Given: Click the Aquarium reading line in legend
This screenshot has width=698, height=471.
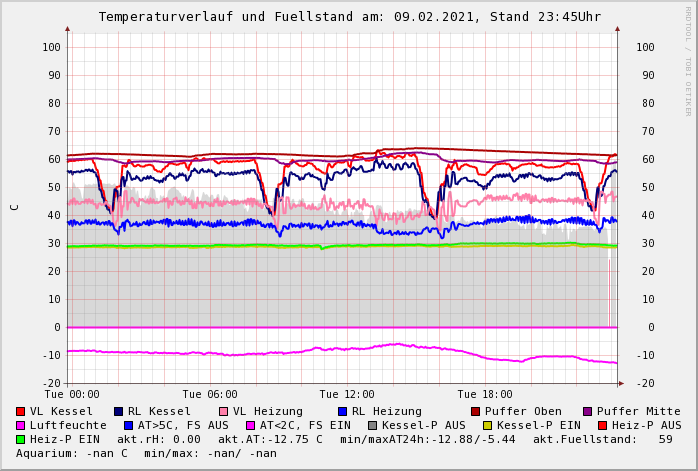Looking at the screenshot, I should (x=146, y=453).
